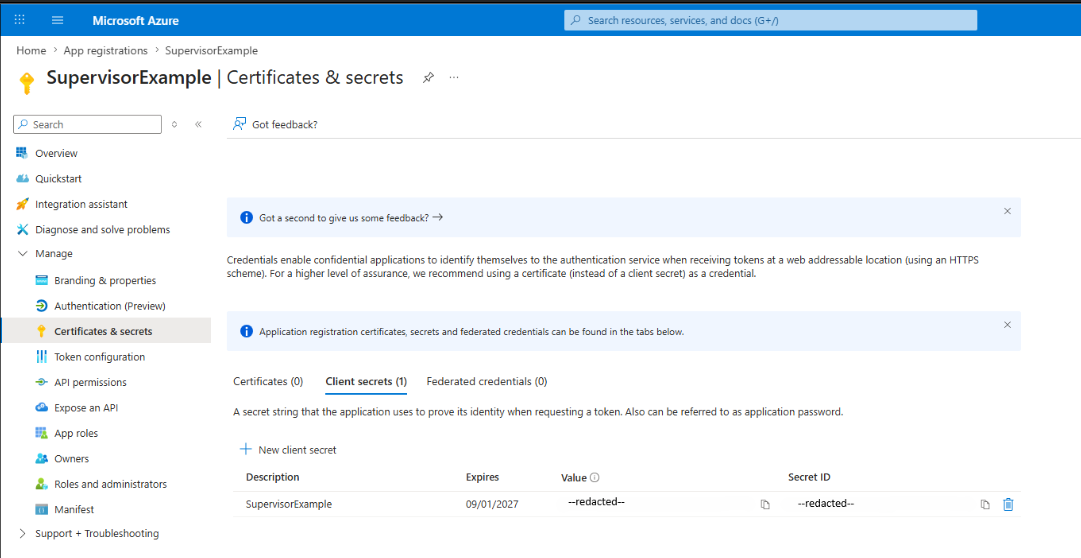Viewport: 1081px width, 558px height.
Task: Click the SupervisorExample description cell
Action: pos(289,504)
